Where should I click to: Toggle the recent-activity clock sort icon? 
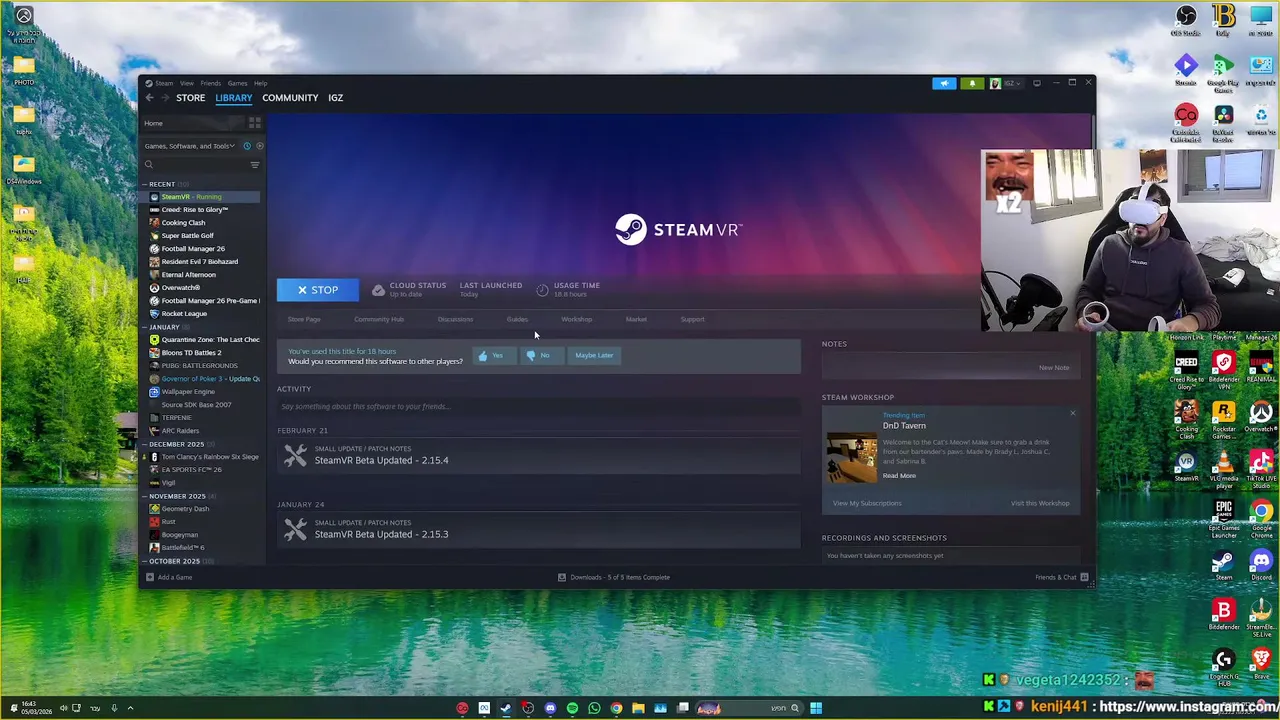point(247,146)
